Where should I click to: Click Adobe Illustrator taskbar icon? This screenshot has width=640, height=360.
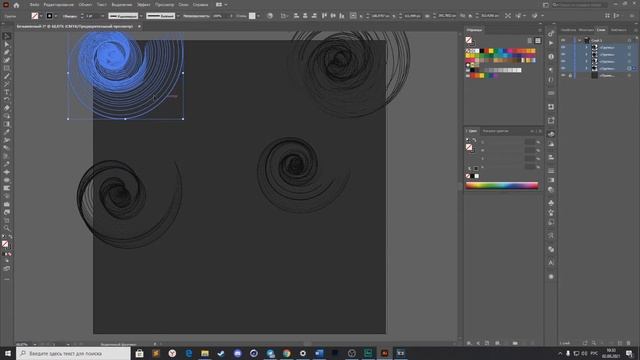[384, 353]
